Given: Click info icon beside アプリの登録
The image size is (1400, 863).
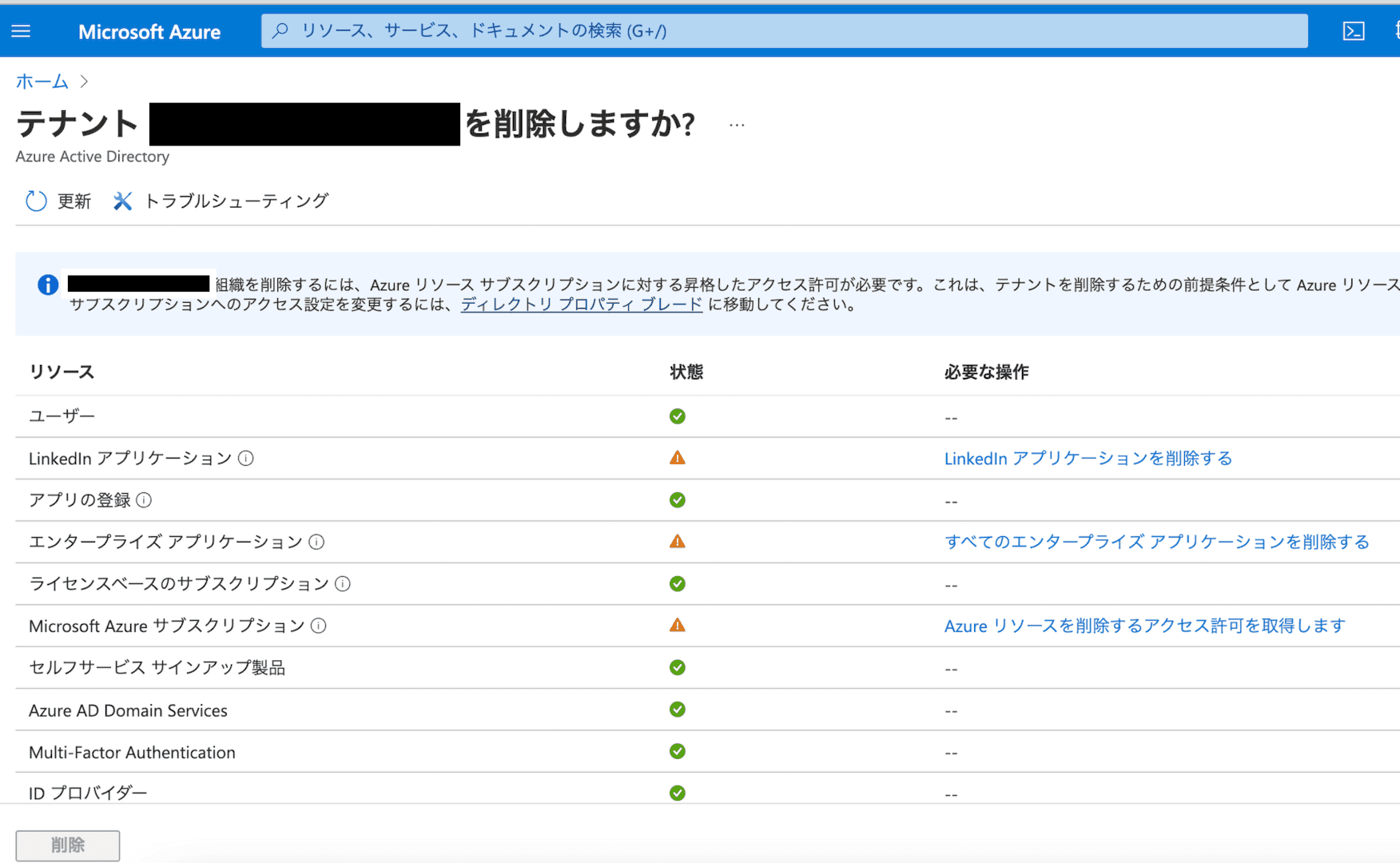Looking at the screenshot, I should (x=144, y=500).
